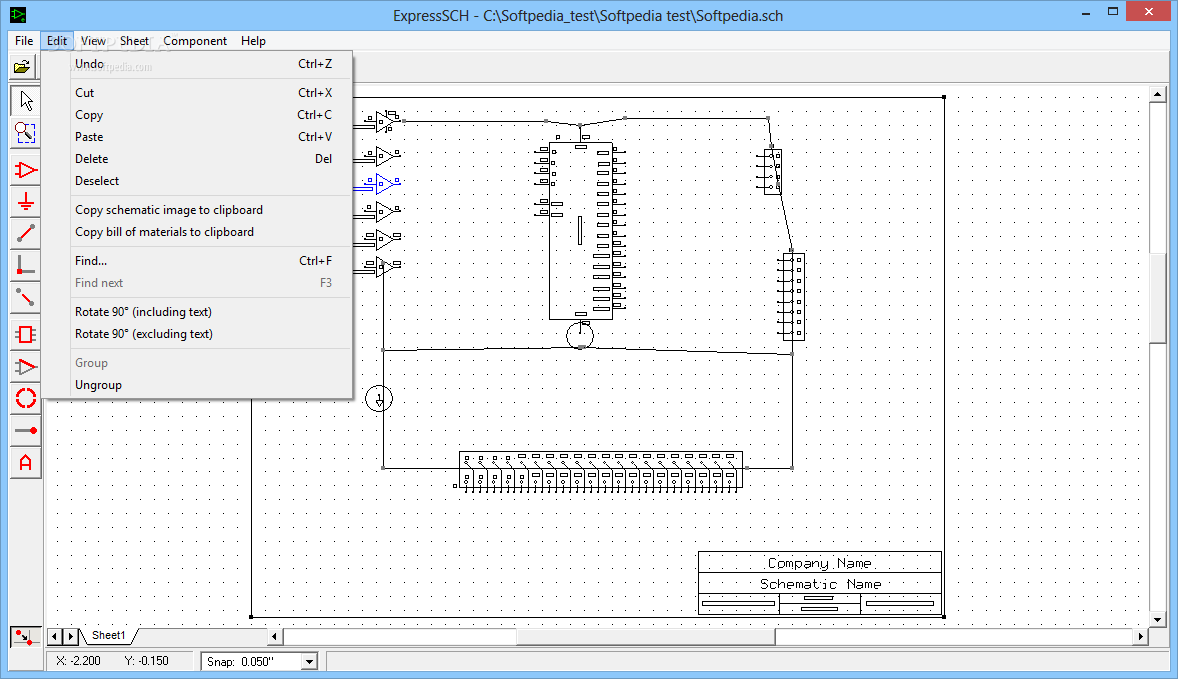This screenshot has height=679, width=1178.
Task: Pick the custom component rectangle tool
Action: tap(26, 334)
